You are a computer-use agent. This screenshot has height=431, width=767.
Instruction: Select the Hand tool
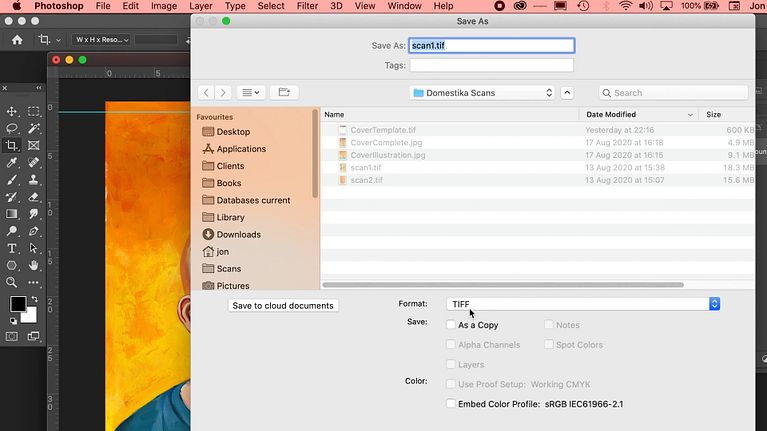pos(34,265)
